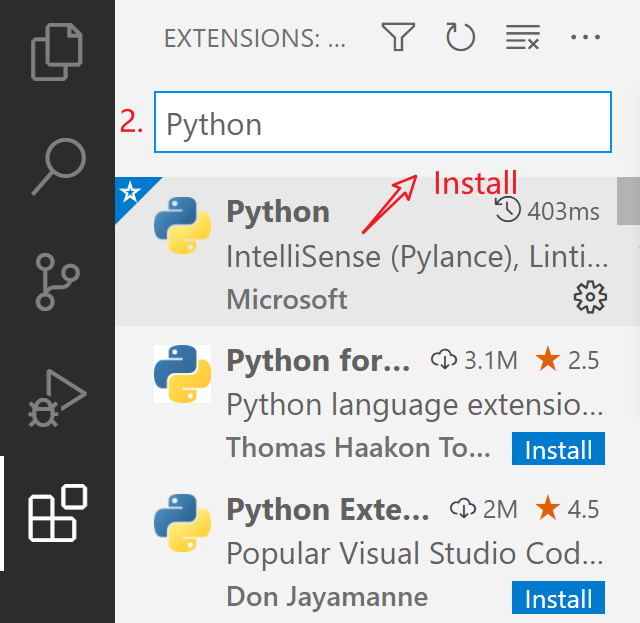Click the 403ms activation time indicator
Viewport: 640px width, 623px height.
click(547, 211)
